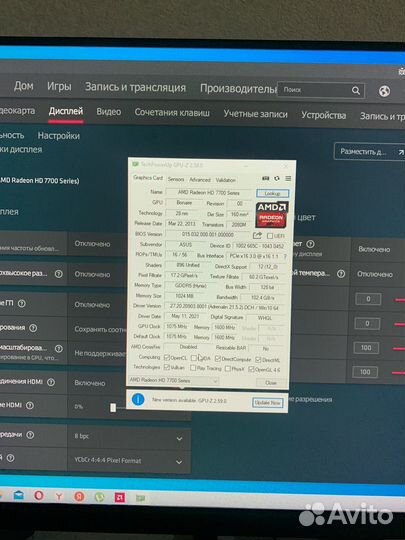The width and height of the screenshot is (405, 540).
Task: Toggle the Включено value in соединения HDMI row
Action: 90,383
